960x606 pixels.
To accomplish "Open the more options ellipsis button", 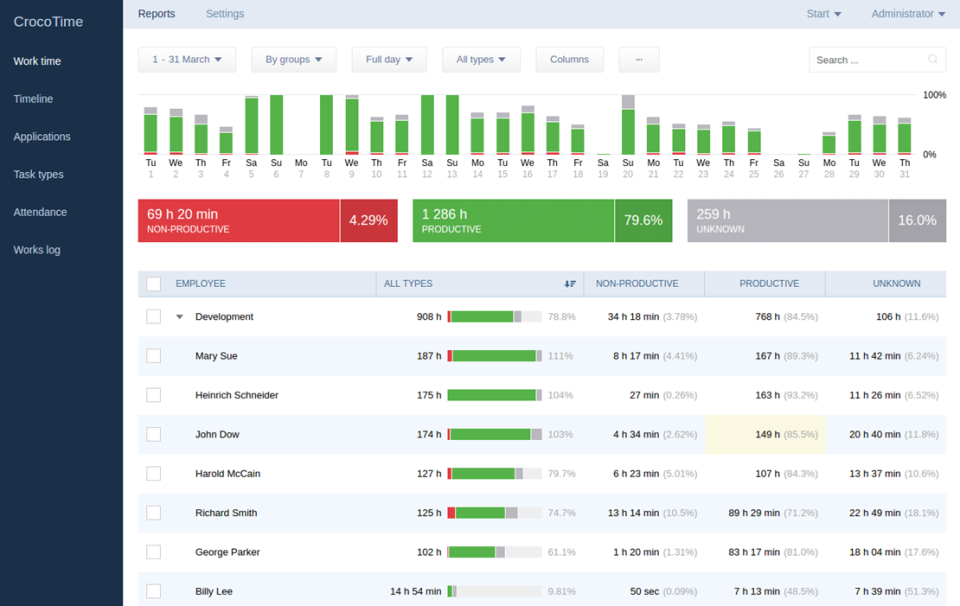I will [639, 60].
